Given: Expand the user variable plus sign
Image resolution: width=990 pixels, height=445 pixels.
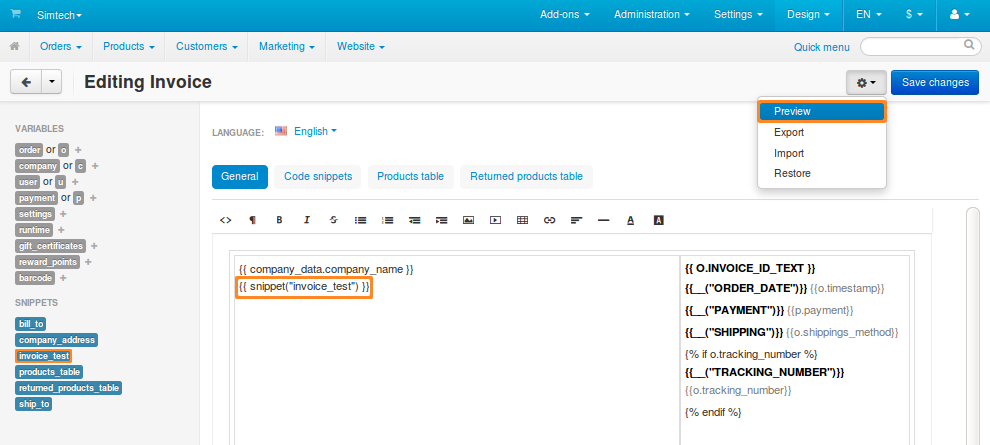Looking at the screenshot, I should coord(75,182).
